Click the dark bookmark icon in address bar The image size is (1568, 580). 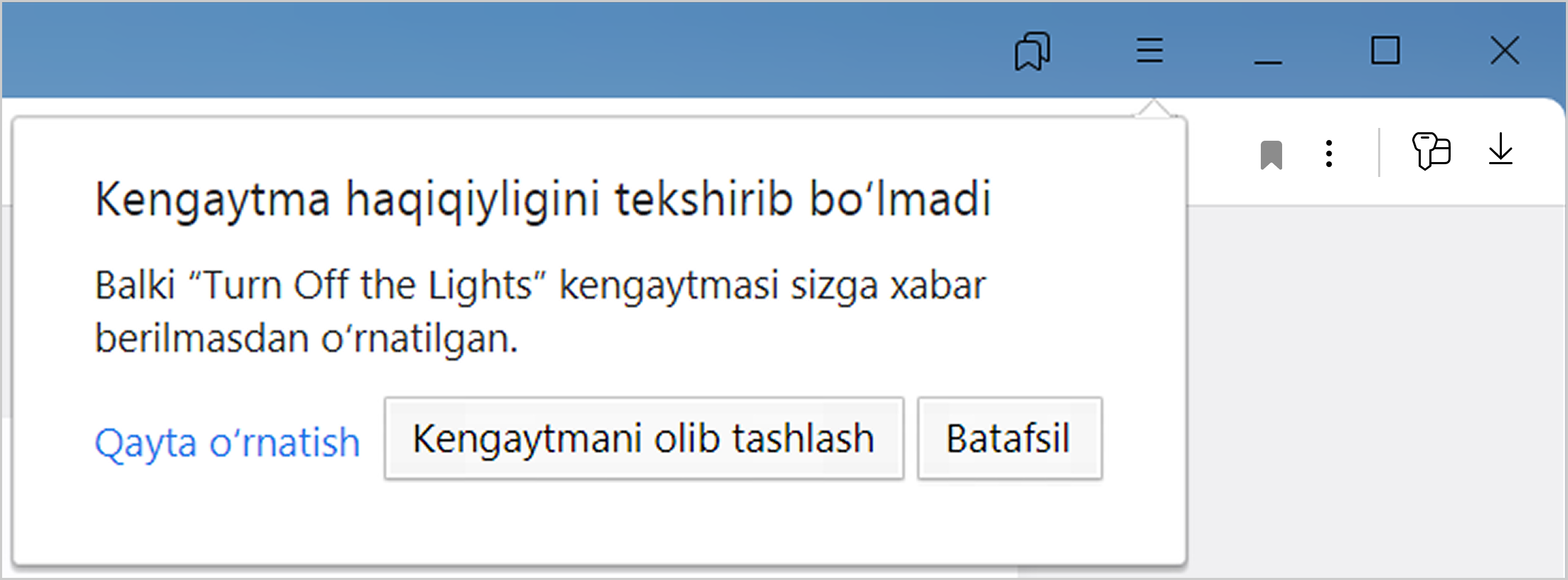click(1271, 155)
